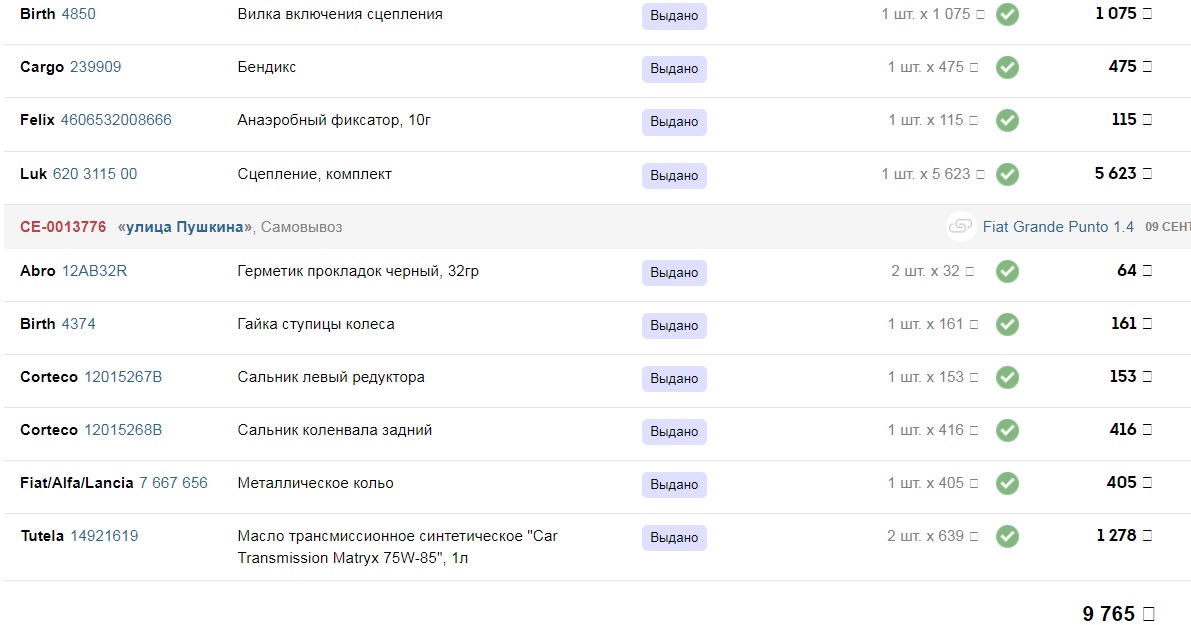1191x625 pixels.
Task: Open Tutela article 14921619
Action: (x=104, y=536)
